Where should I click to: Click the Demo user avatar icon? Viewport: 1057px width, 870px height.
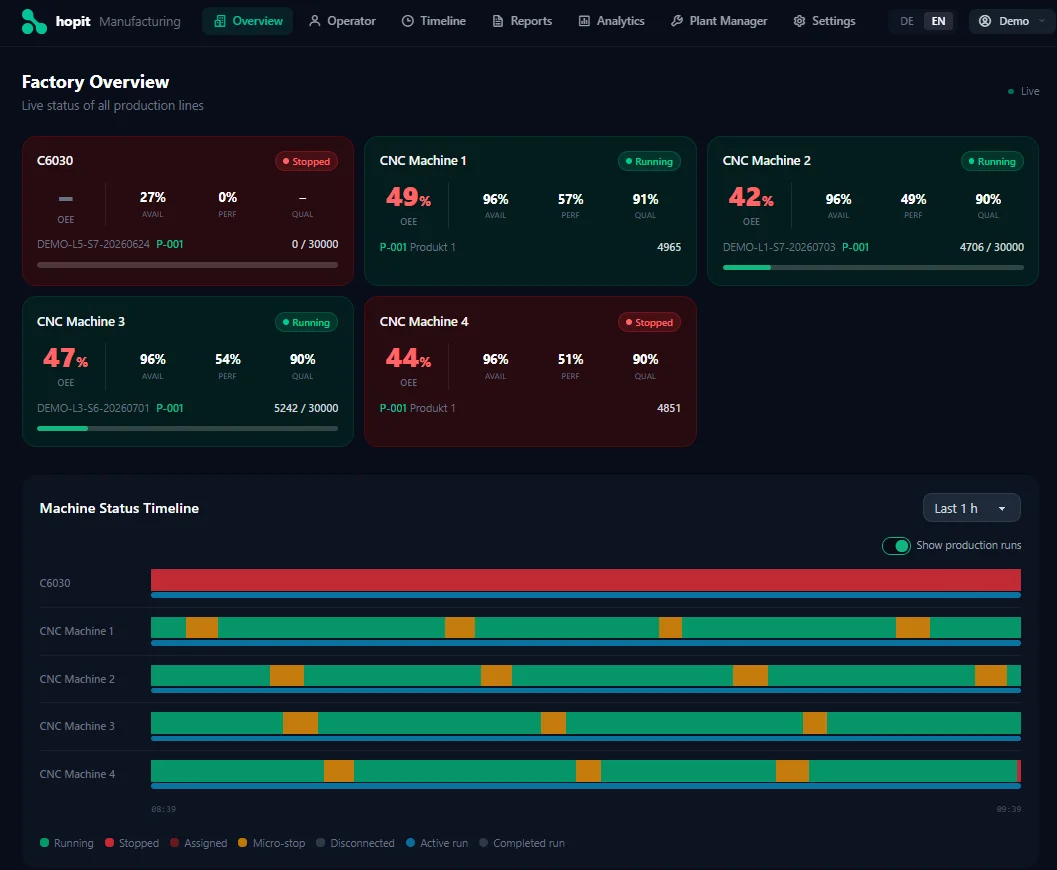(985, 21)
